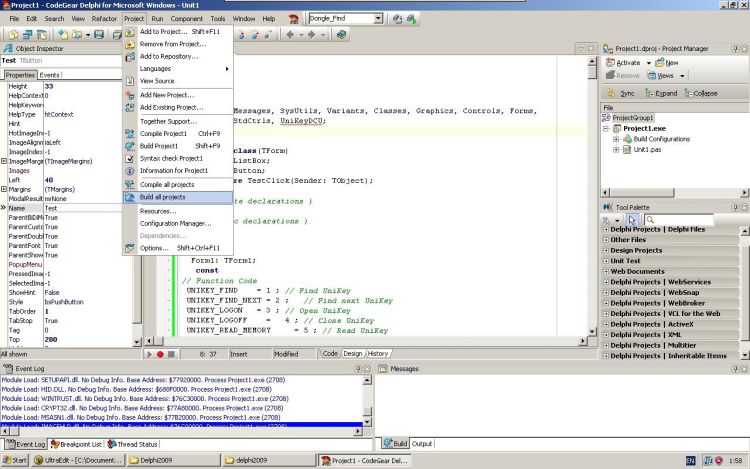
Task: Toggle the Syntax check Project1 checkmark icon
Action: 130,158
